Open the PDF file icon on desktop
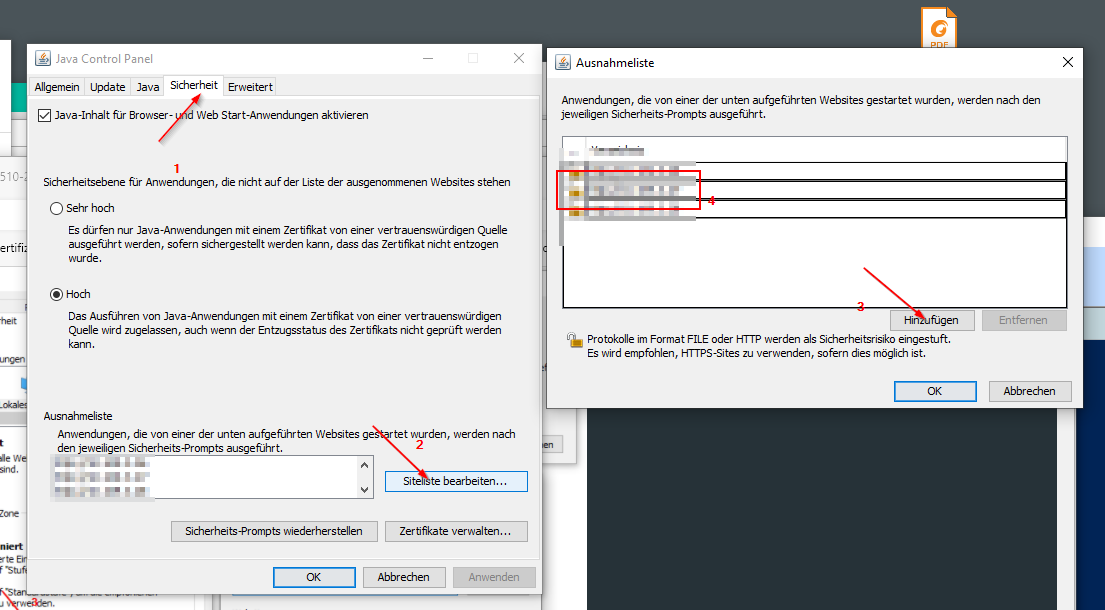Viewport: 1105px width, 610px height. tap(939, 28)
